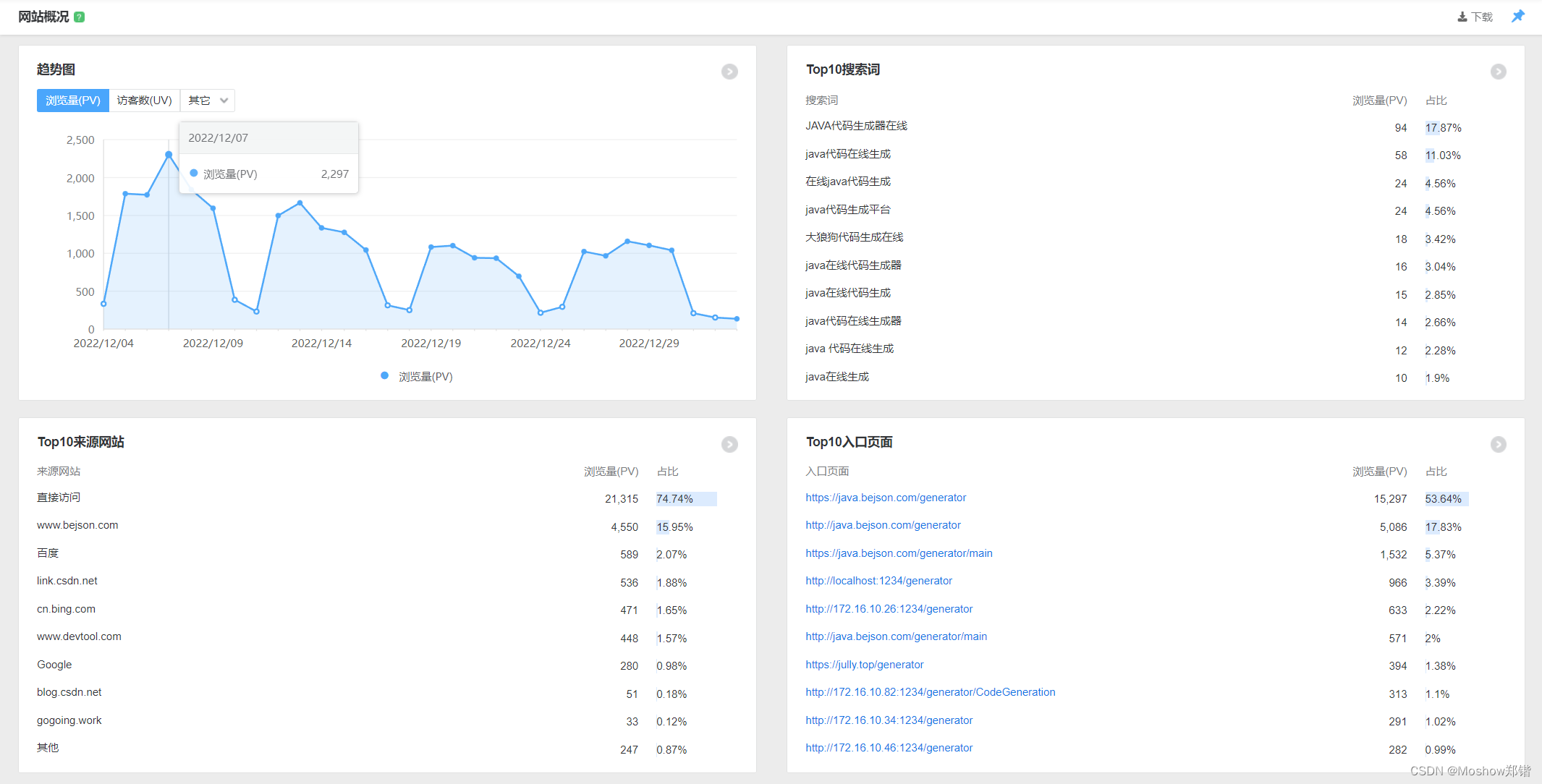Toggle the 浏览量(PV) legend dot below chart
This screenshot has height=784, width=1542.
pyautogui.click(x=385, y=376)
